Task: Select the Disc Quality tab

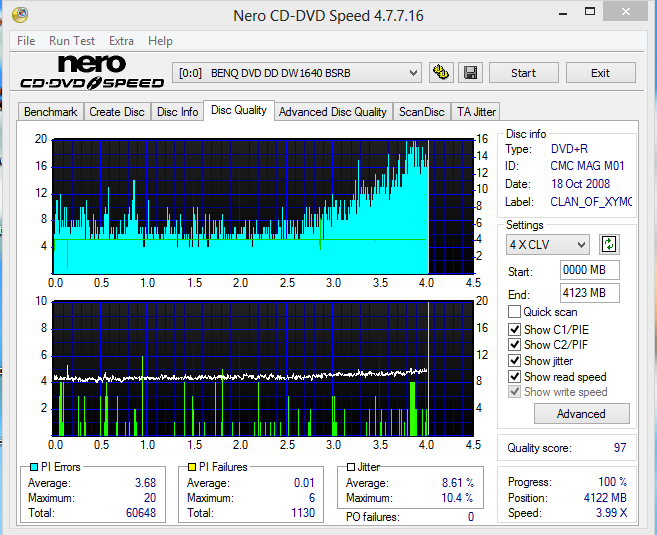Action: [x=239, y=110]
